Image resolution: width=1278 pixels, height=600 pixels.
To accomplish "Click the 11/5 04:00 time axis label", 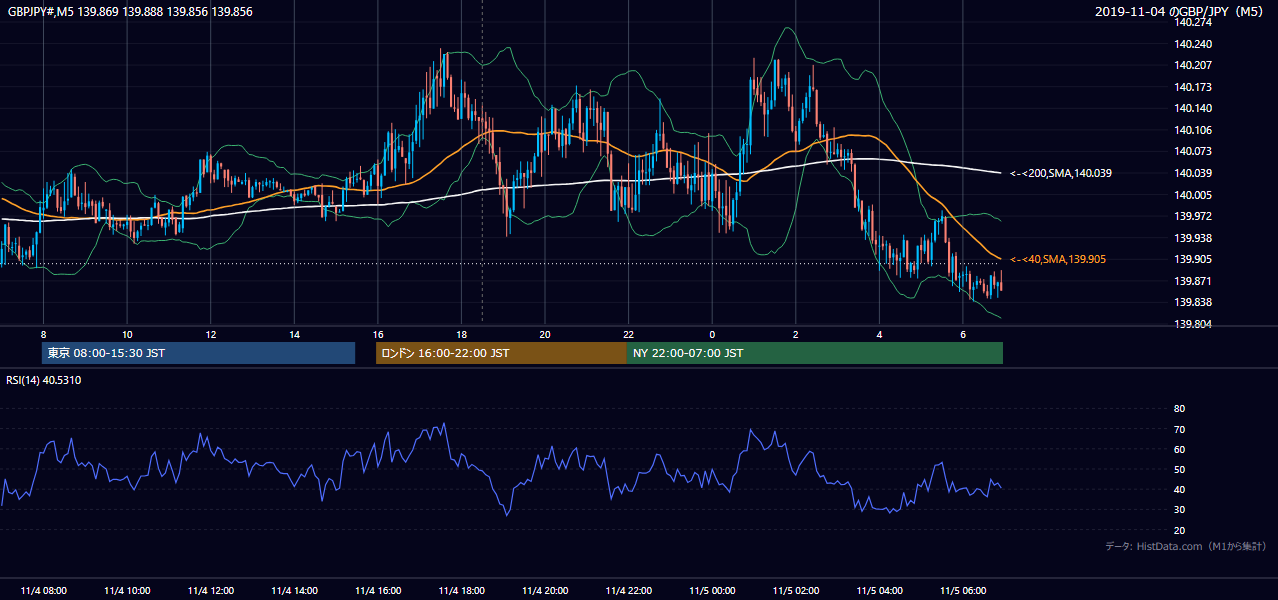I will pos(879,590).
